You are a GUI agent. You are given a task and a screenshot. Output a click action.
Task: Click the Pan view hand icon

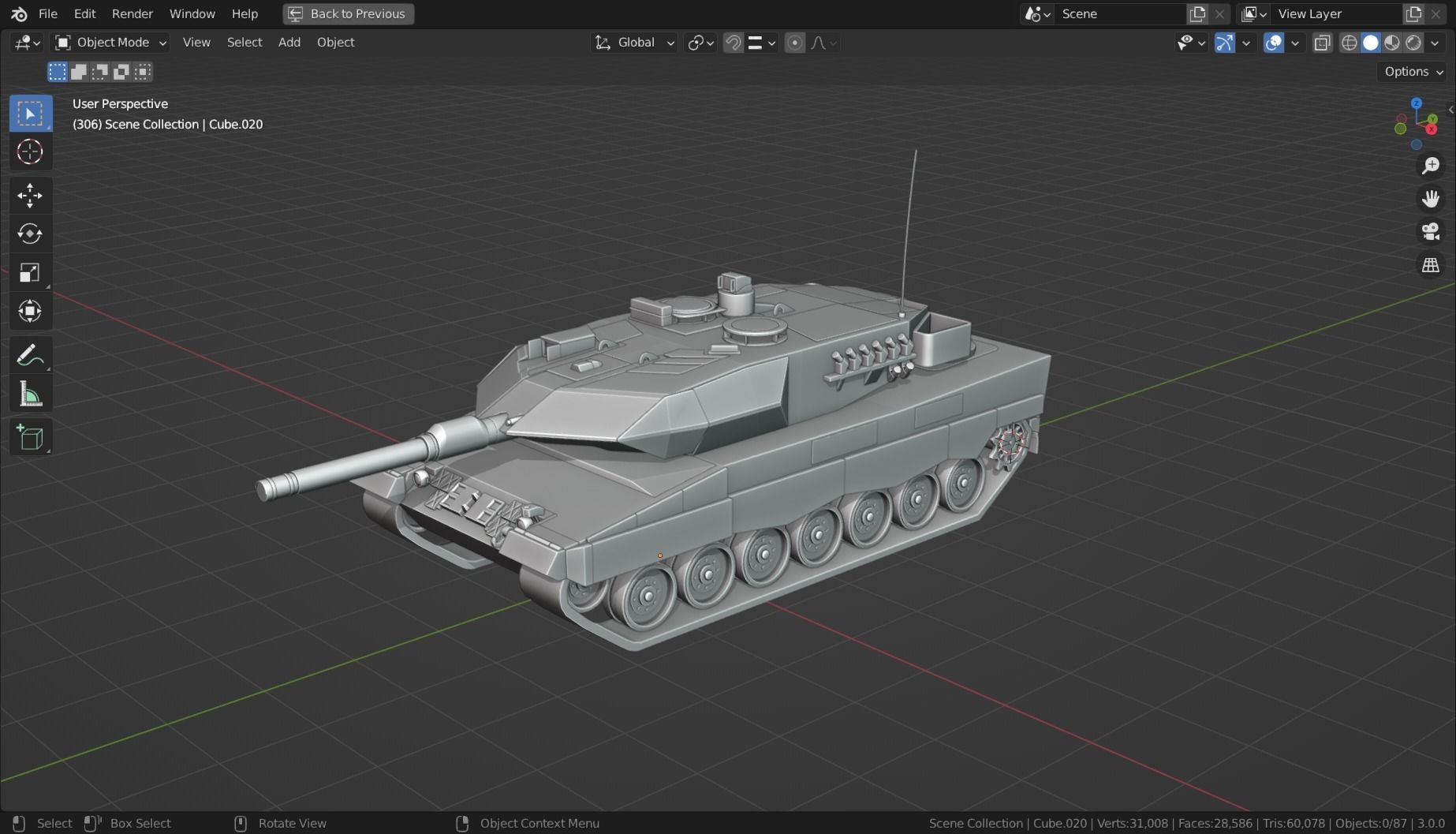pyautogui.click(x=1430, y=199)
